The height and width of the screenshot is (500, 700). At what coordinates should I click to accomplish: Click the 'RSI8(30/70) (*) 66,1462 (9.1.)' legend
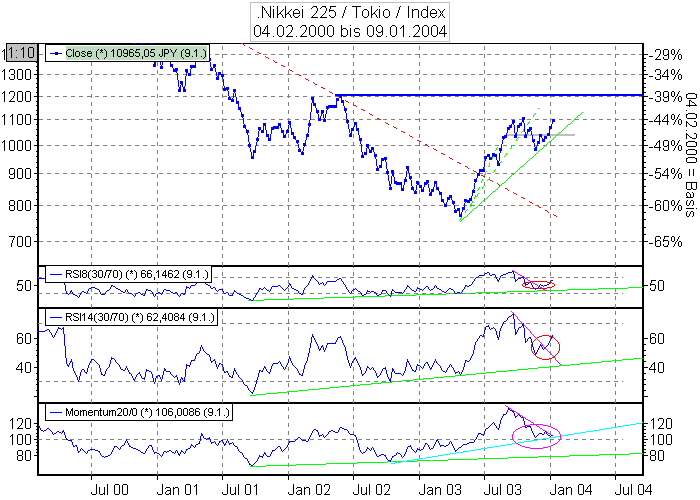[129, 274]
